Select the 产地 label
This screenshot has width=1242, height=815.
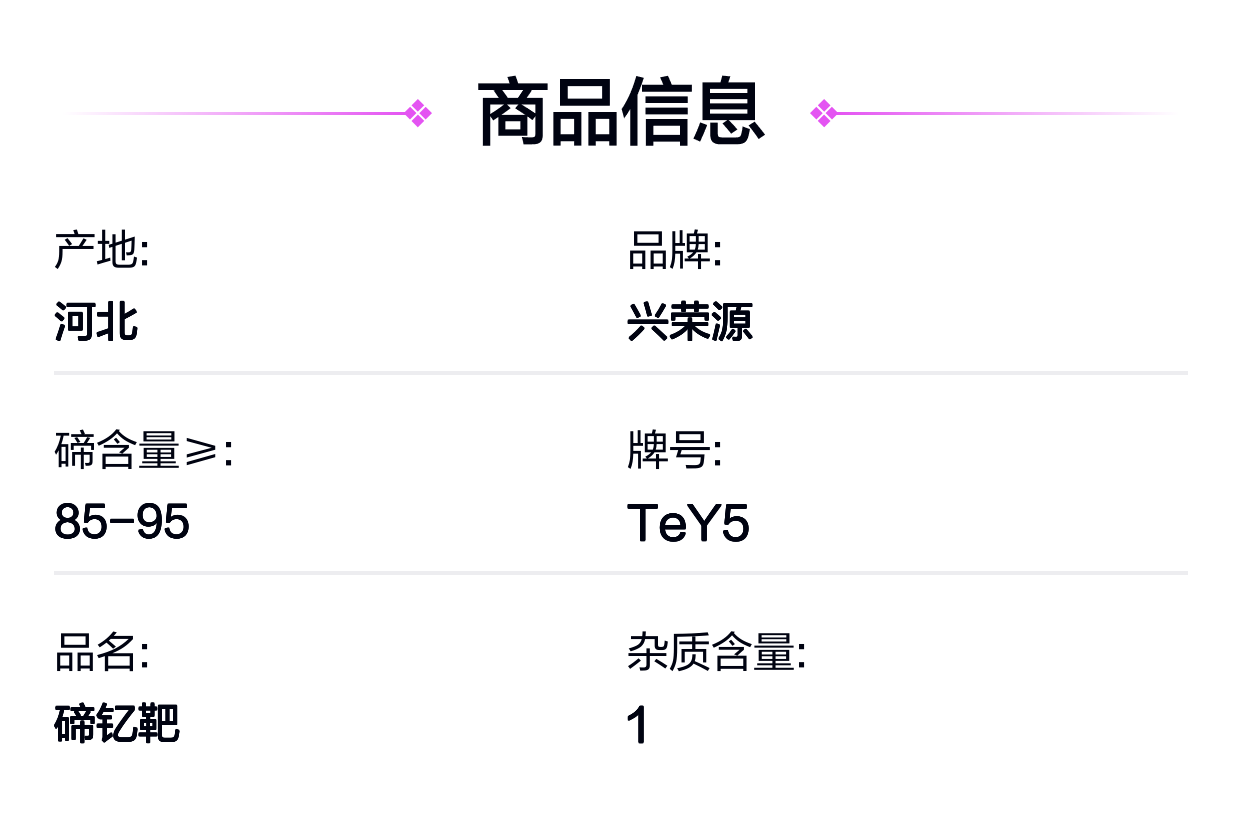click(x=101, y=251)
